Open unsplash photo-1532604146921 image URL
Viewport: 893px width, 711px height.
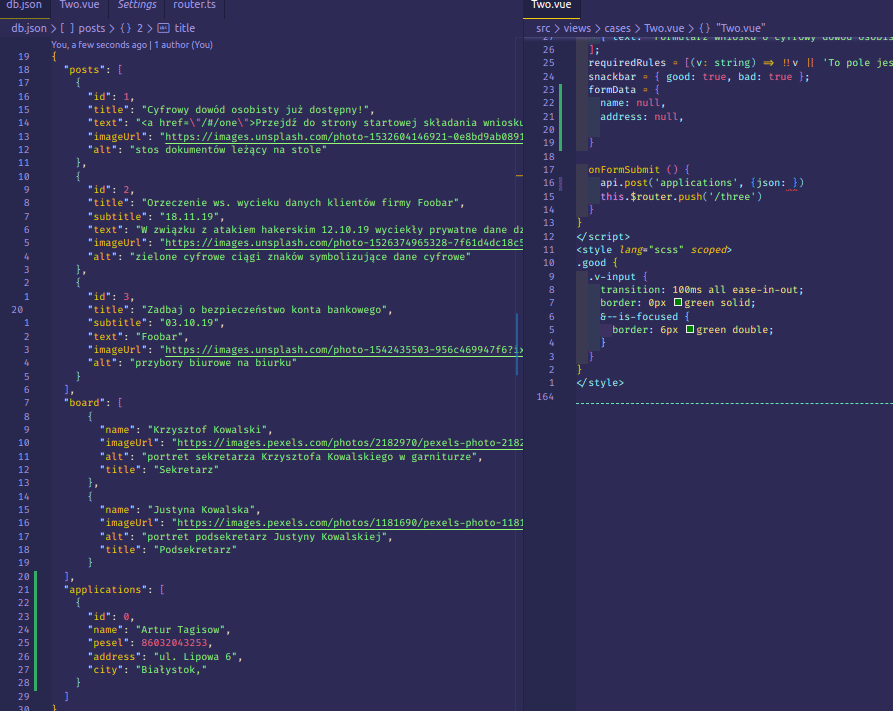click(x=344, y=137)
